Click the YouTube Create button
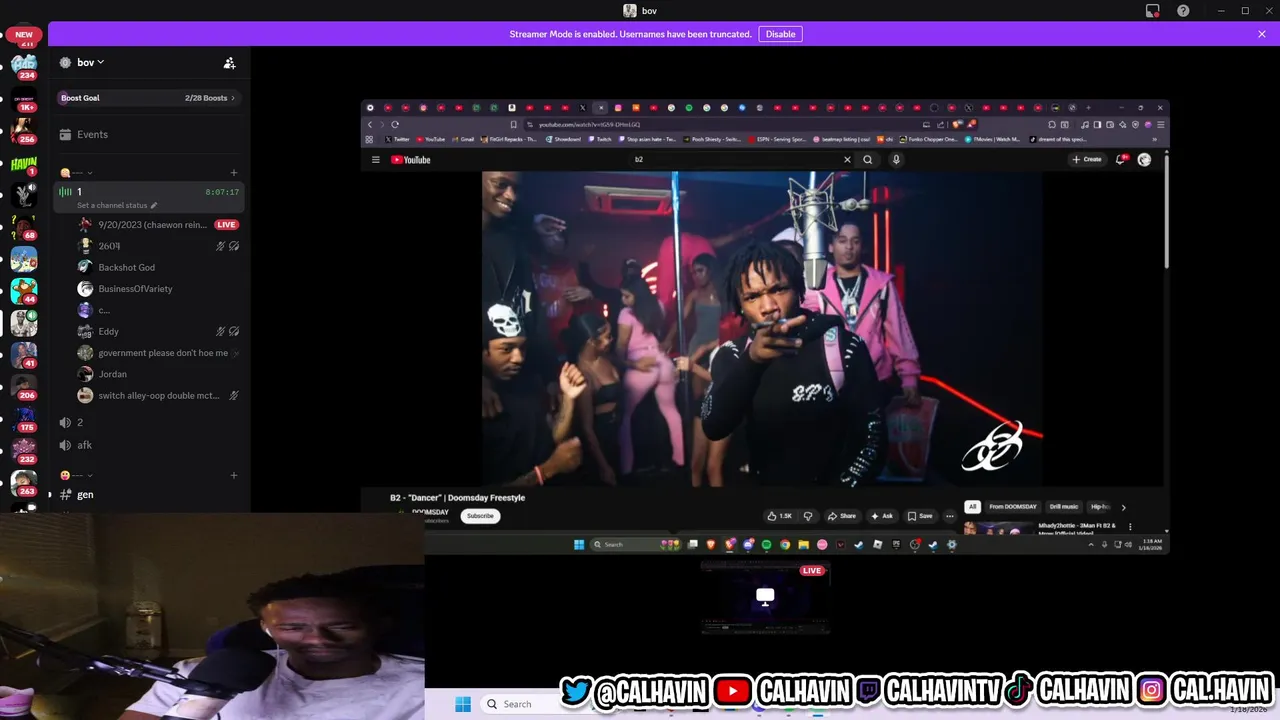The height and width of the screenshot is (720, 1280). pos(1086,160)
